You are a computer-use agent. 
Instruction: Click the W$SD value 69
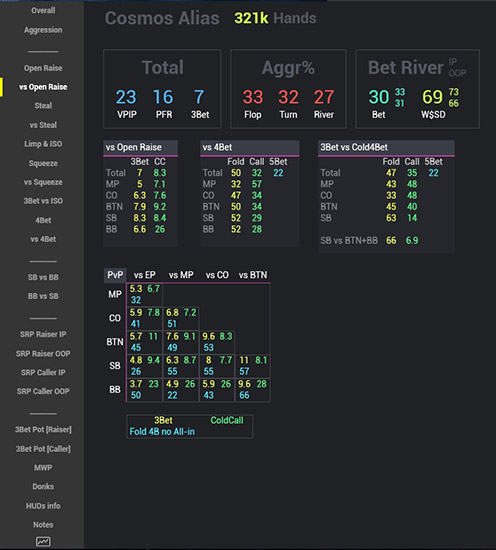coord(433,97)
